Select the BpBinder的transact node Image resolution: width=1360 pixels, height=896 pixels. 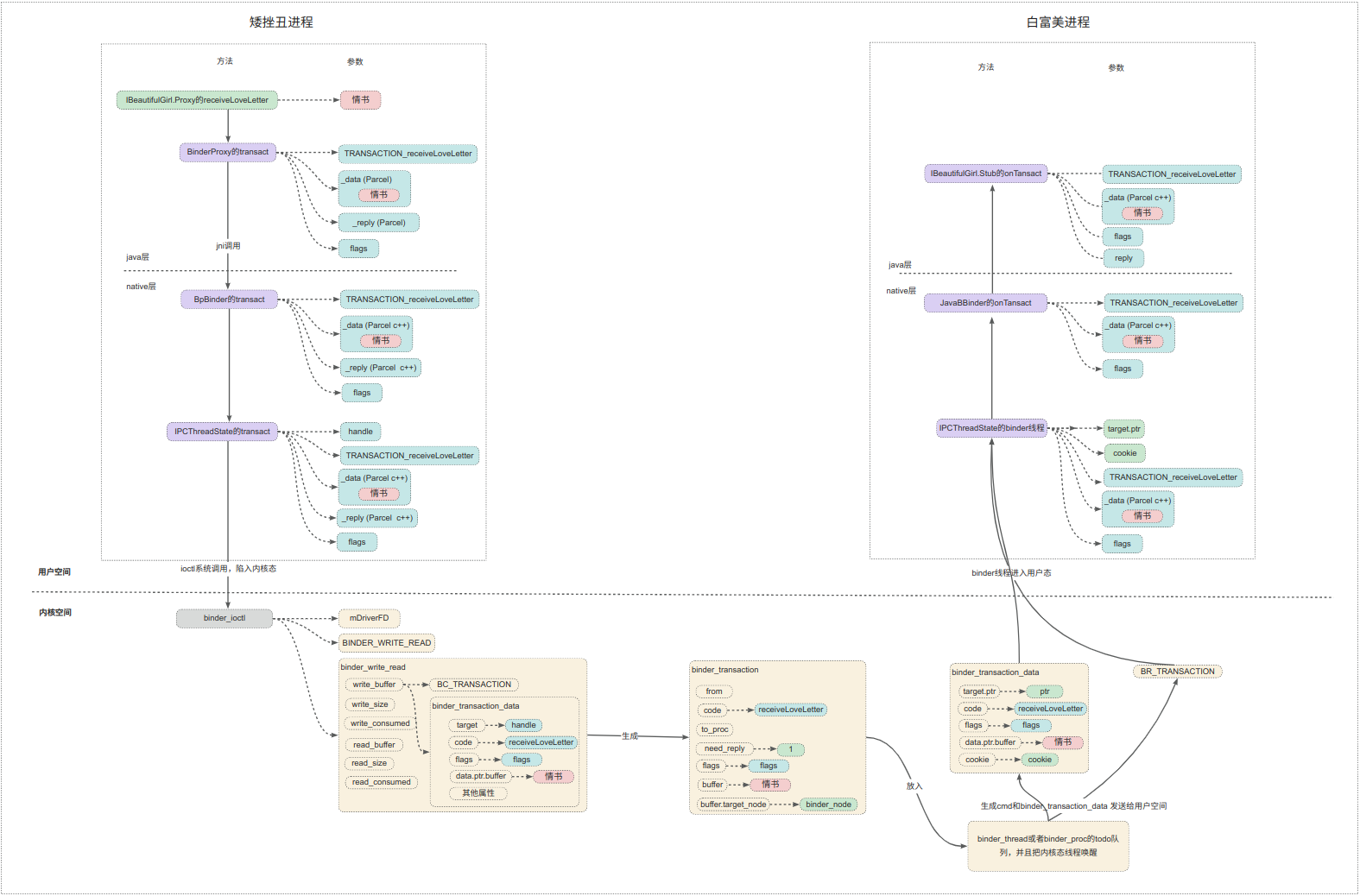click(229, 300)
